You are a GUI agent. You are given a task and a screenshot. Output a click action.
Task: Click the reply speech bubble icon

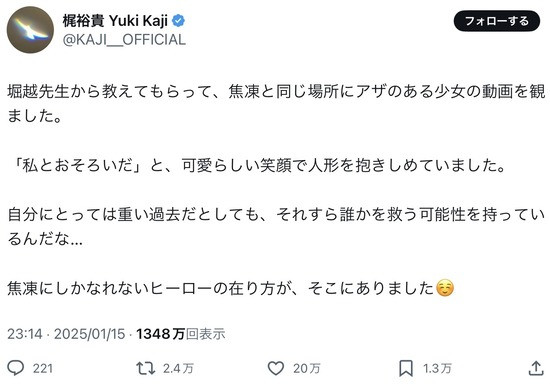pos(16,368)
